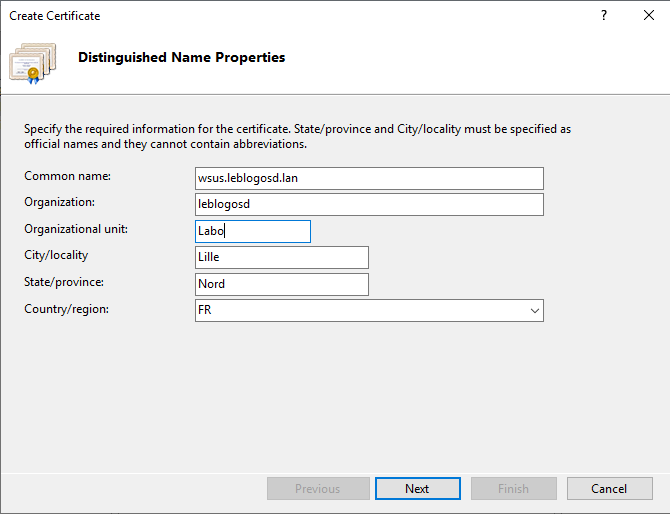The height and width of the screenshot is (514, 670).
Task: Click the City/locality label
Action: (x=56, y=255)
